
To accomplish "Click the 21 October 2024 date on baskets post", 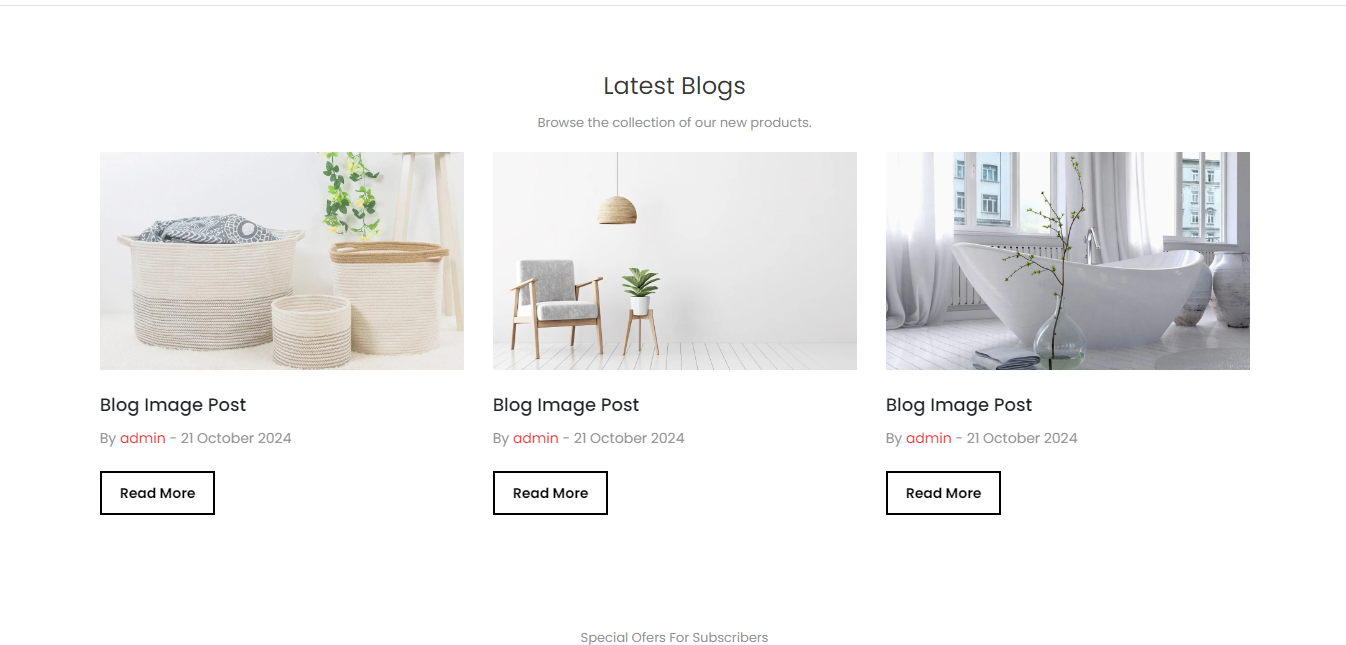I will coord(236,438).
